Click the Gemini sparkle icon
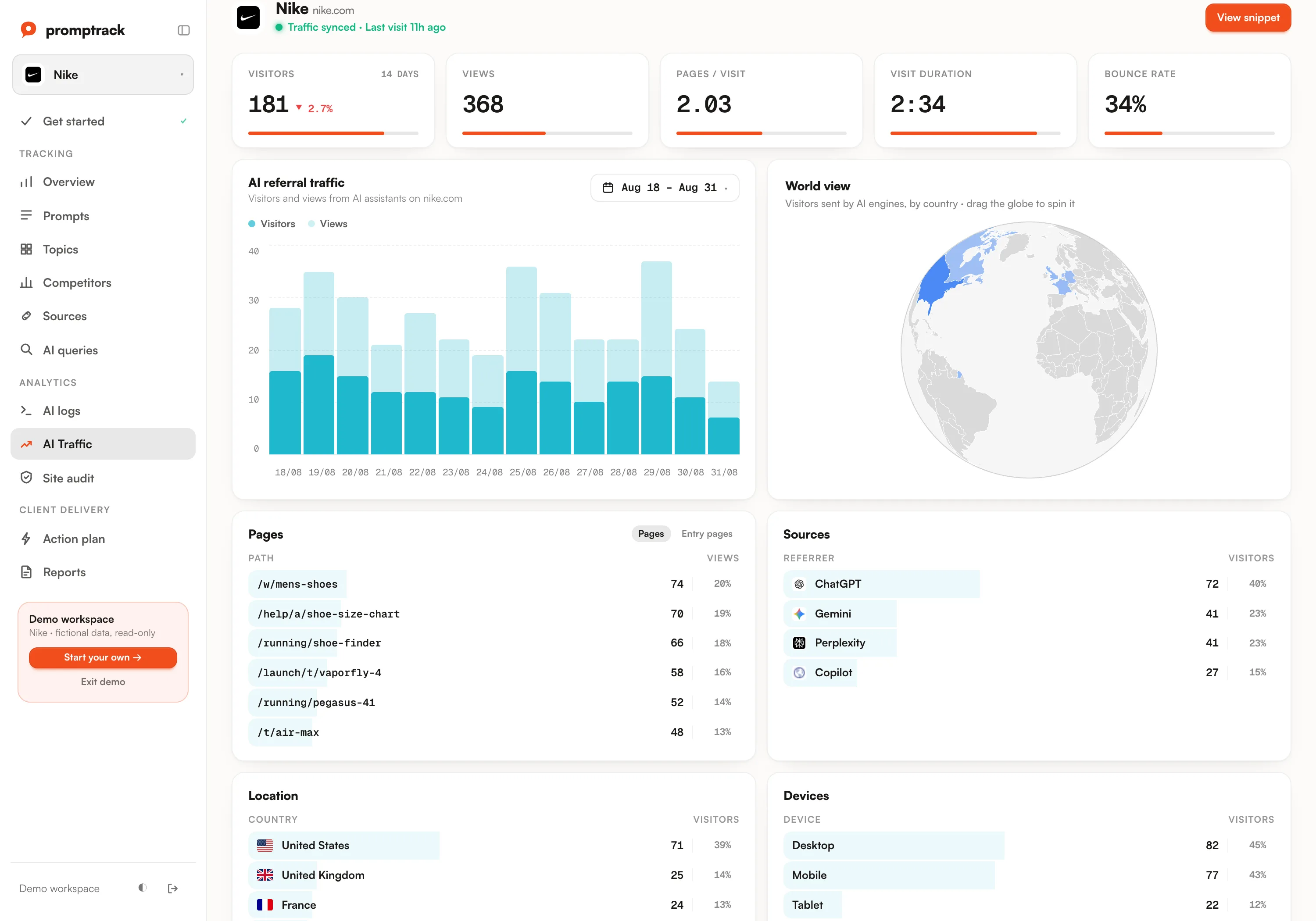1316x921 pixels. (x=799, y=614)
